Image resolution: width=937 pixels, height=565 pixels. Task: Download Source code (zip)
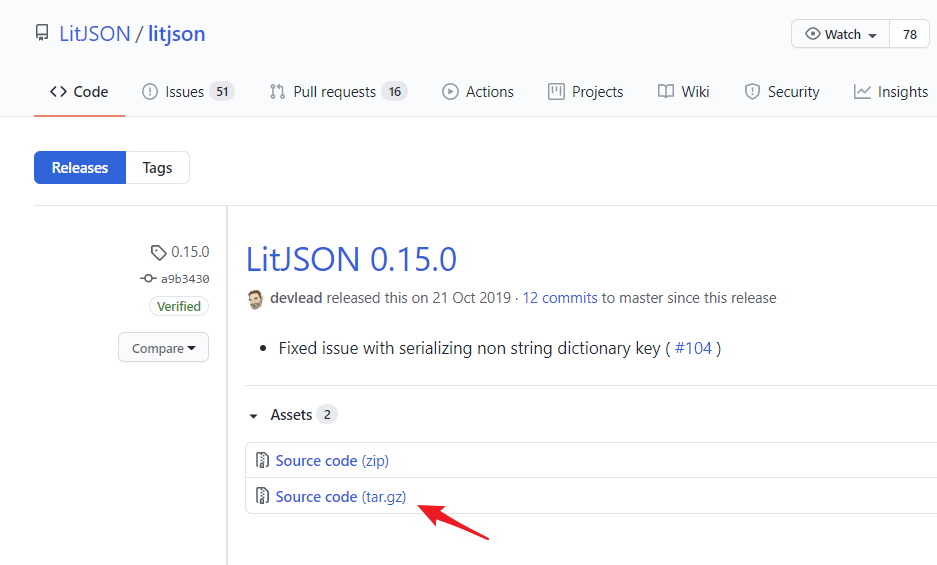[x=332, y=460]
